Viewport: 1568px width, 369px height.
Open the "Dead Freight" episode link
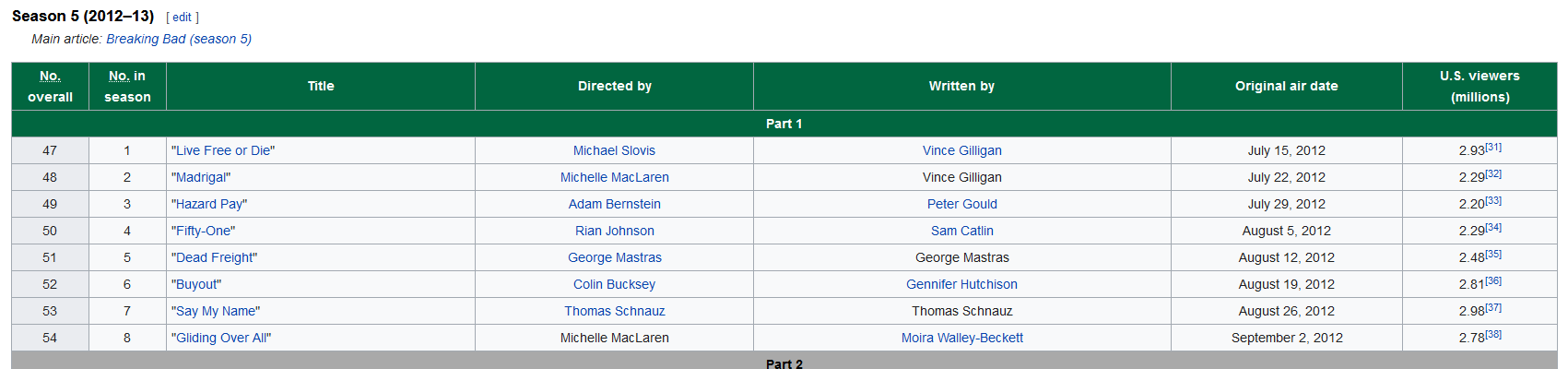pos(215,257)
